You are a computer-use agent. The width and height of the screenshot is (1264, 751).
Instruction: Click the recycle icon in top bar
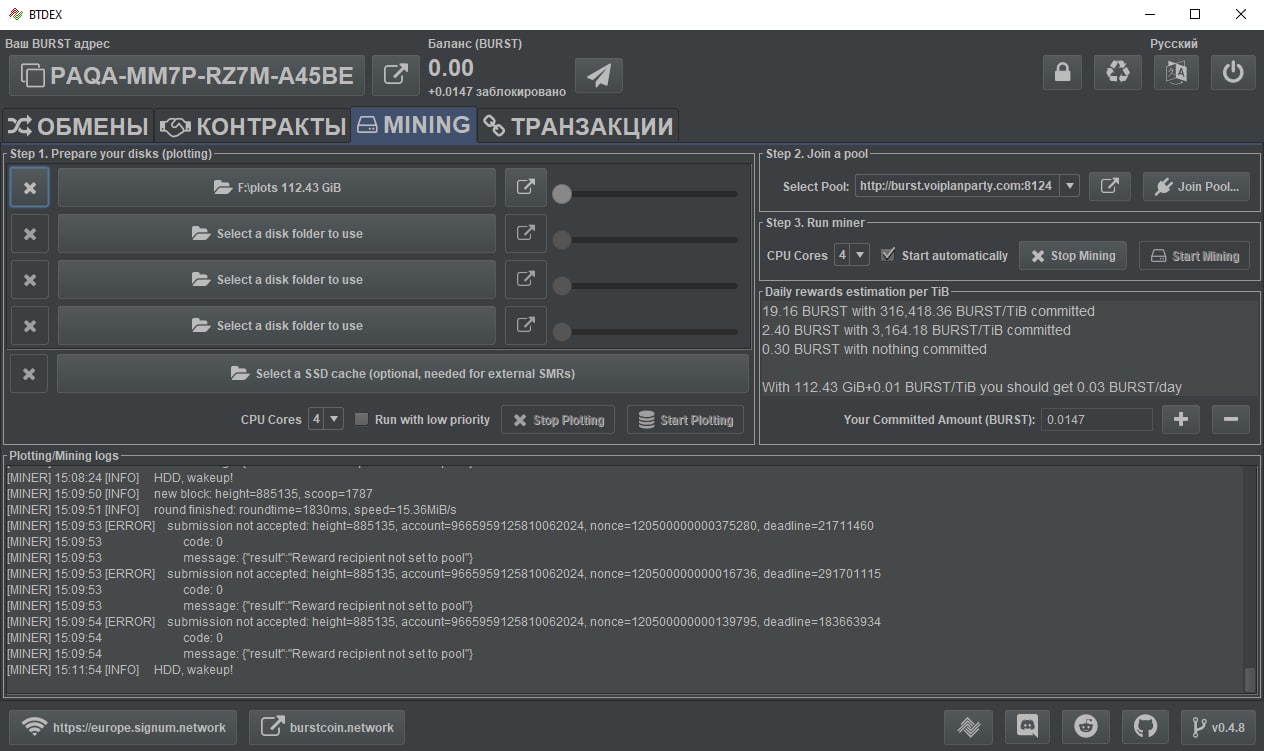pyautogui.click(x=1118, y=73)
